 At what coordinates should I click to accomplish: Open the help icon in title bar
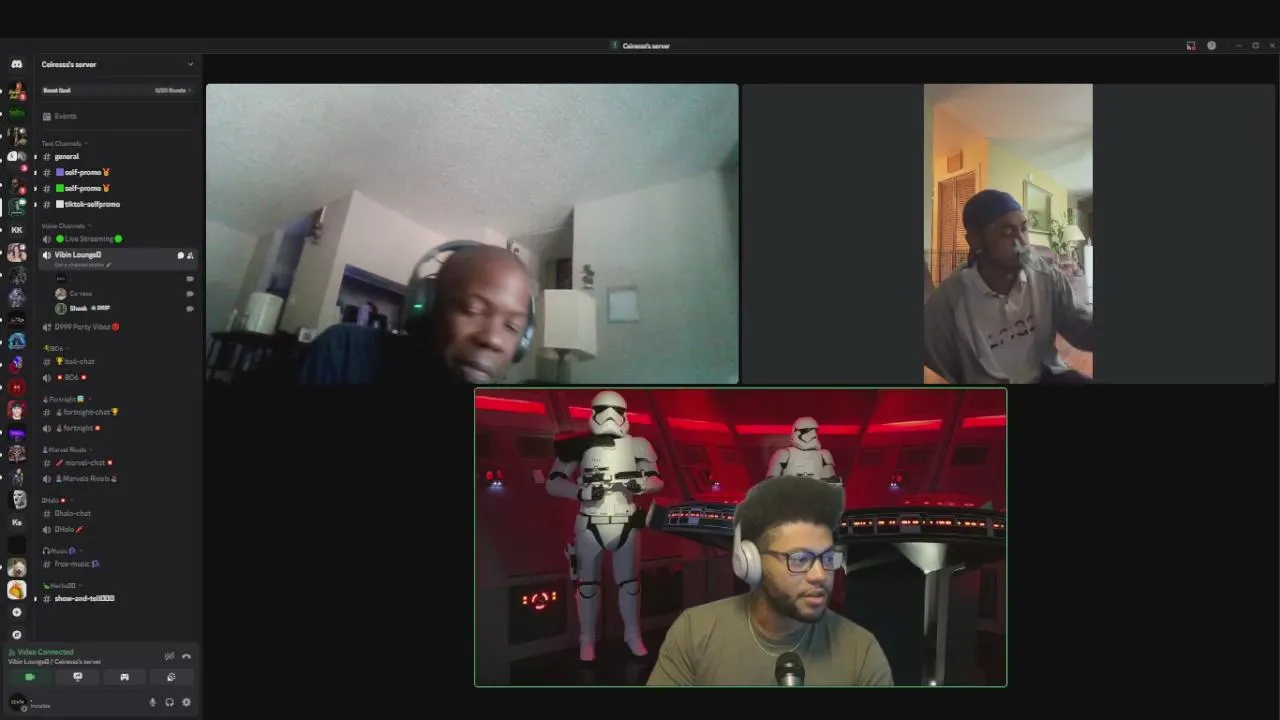coord(1211,45)
